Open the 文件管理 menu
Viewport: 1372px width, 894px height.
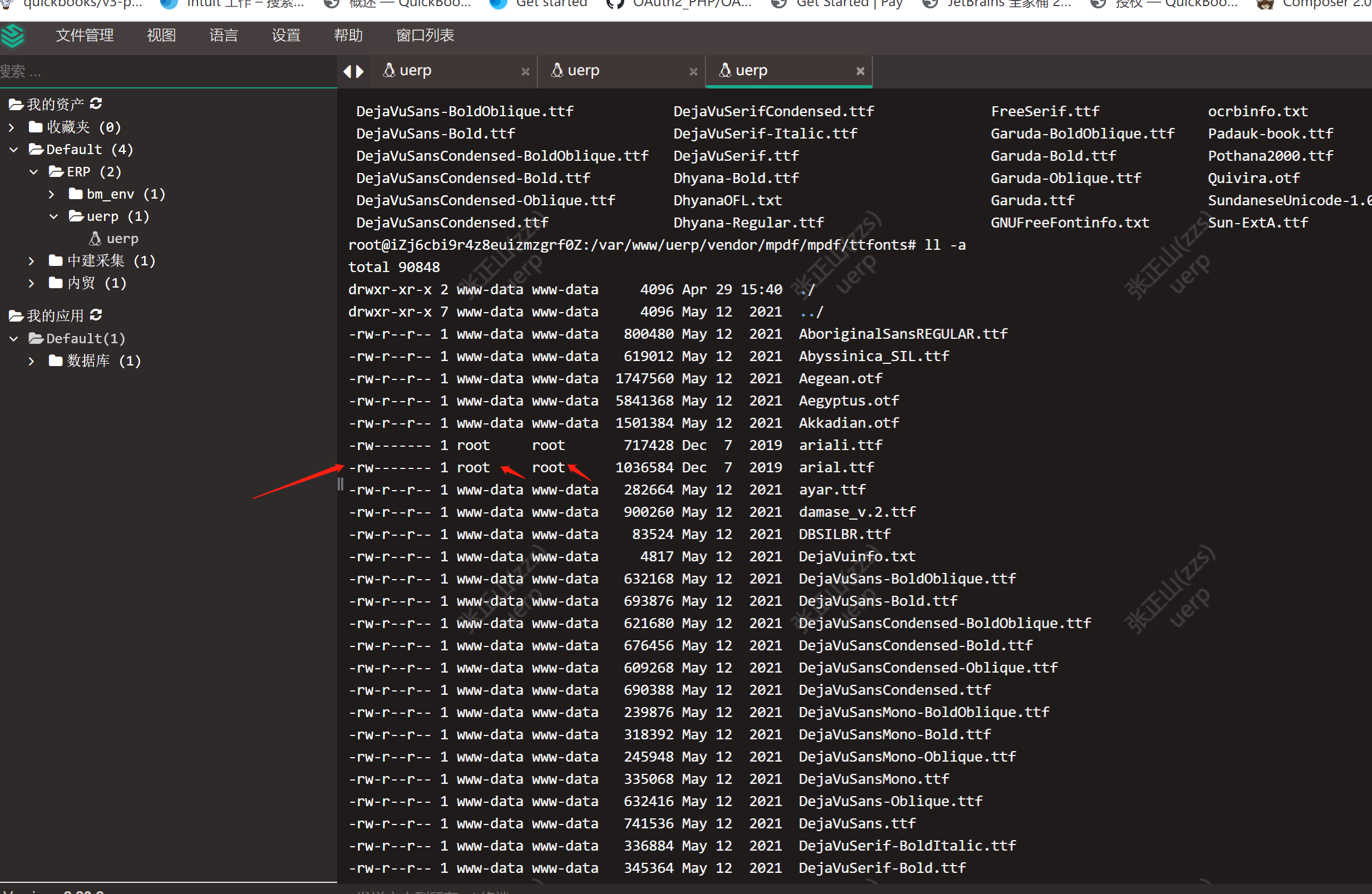click(85, 36)
